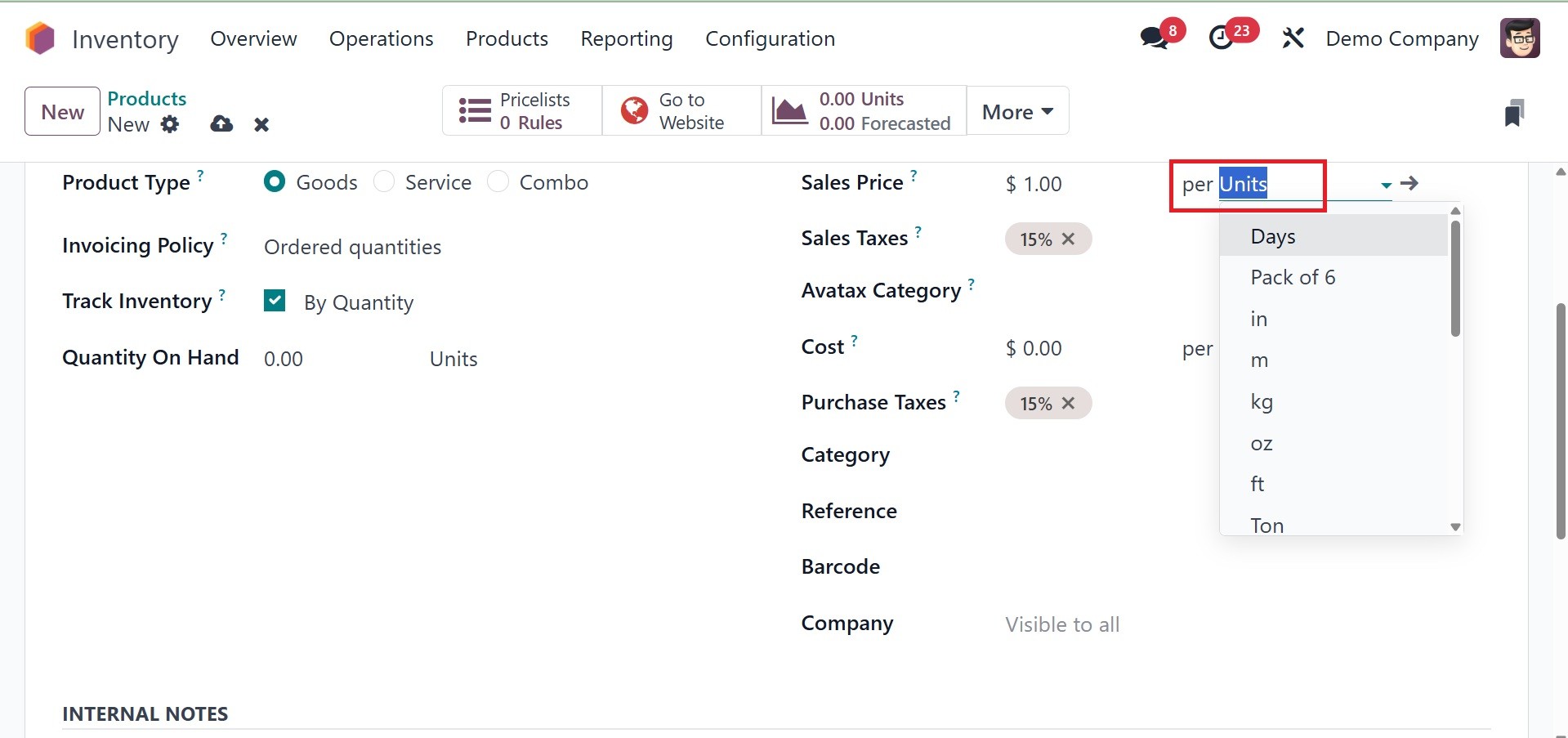Click the debug tools wrench icon
This screenshot has width=1568, height=738.
(1293, 38)
